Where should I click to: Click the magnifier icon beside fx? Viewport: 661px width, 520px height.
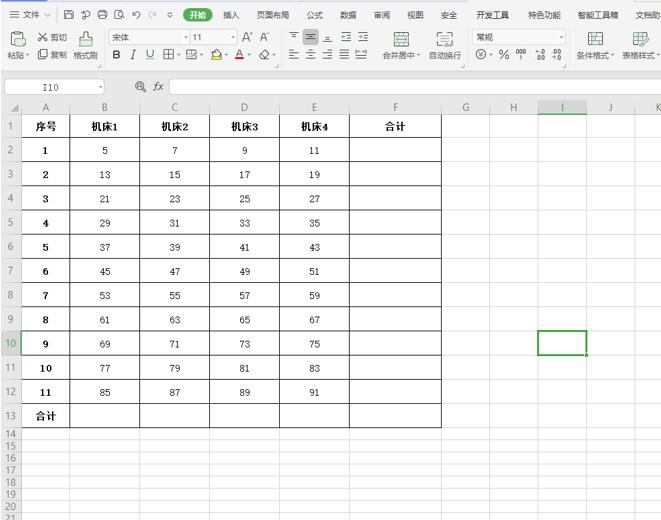pyautogui.click(x=140, y=86)
